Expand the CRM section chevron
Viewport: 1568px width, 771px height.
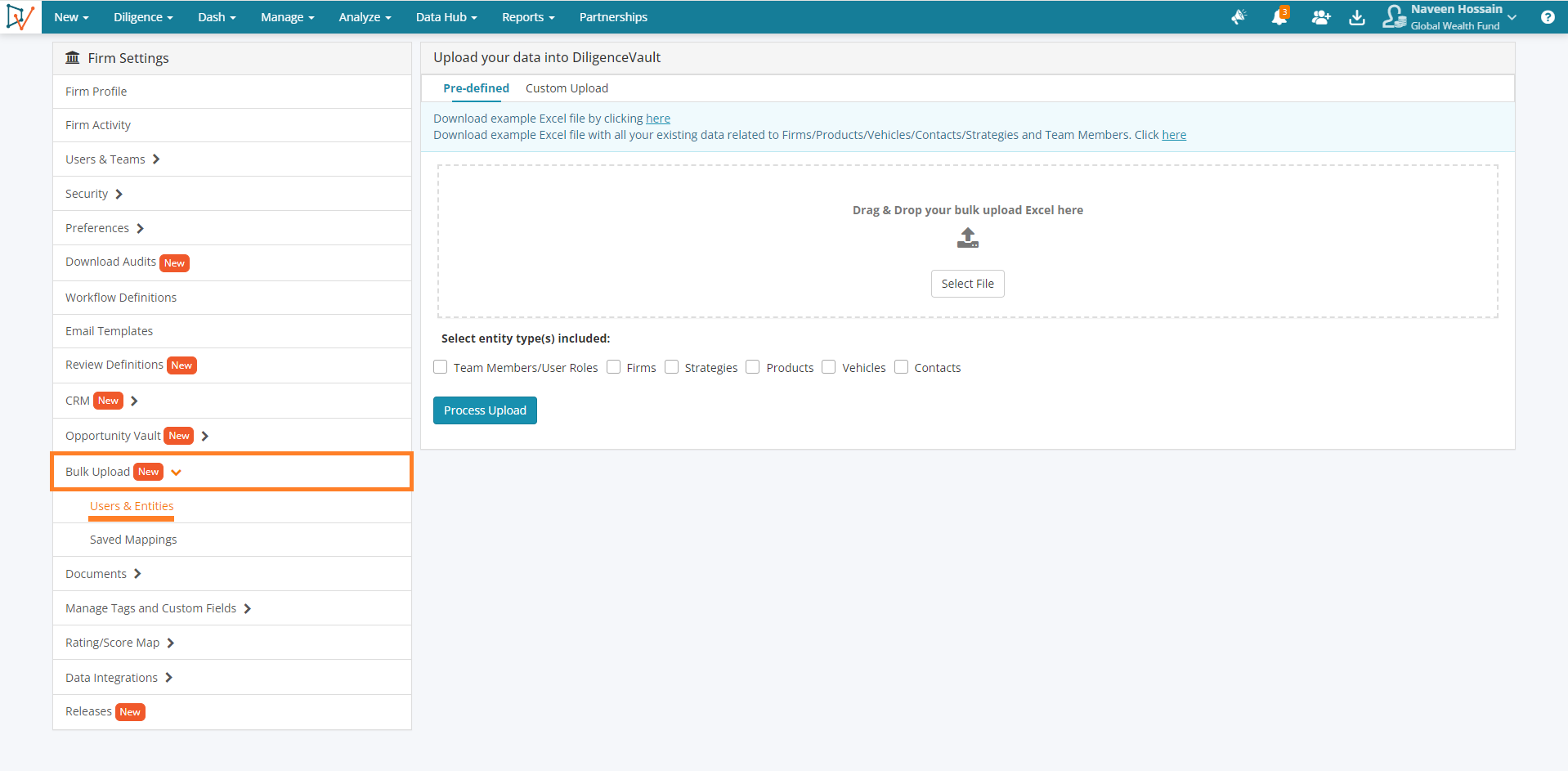[134, 401]
